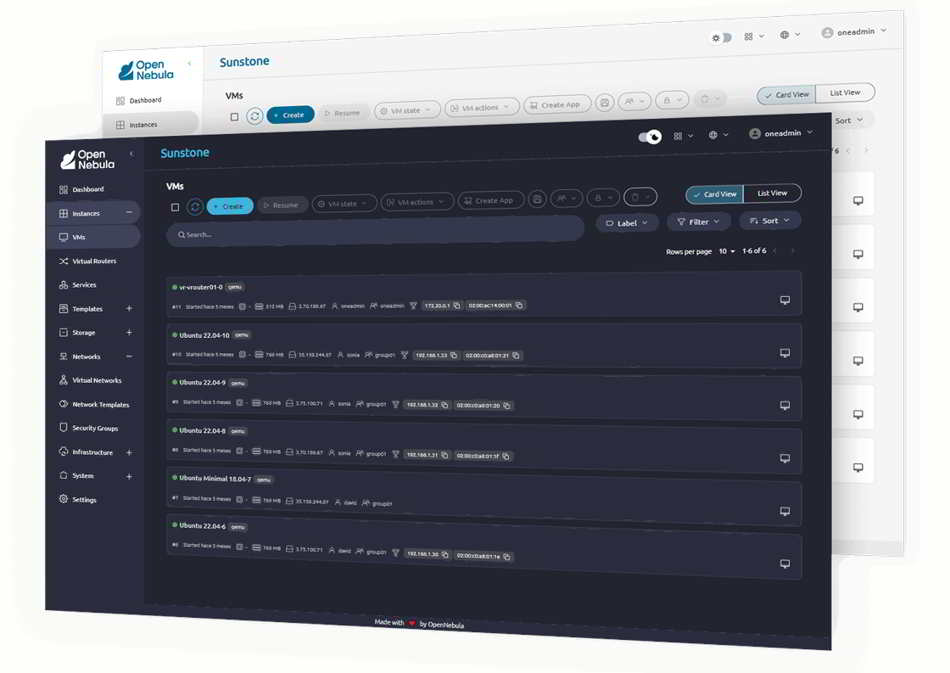Screen dimensions: 950x673
Task: Open the Filter dropdown
Action: pos(698,222)
